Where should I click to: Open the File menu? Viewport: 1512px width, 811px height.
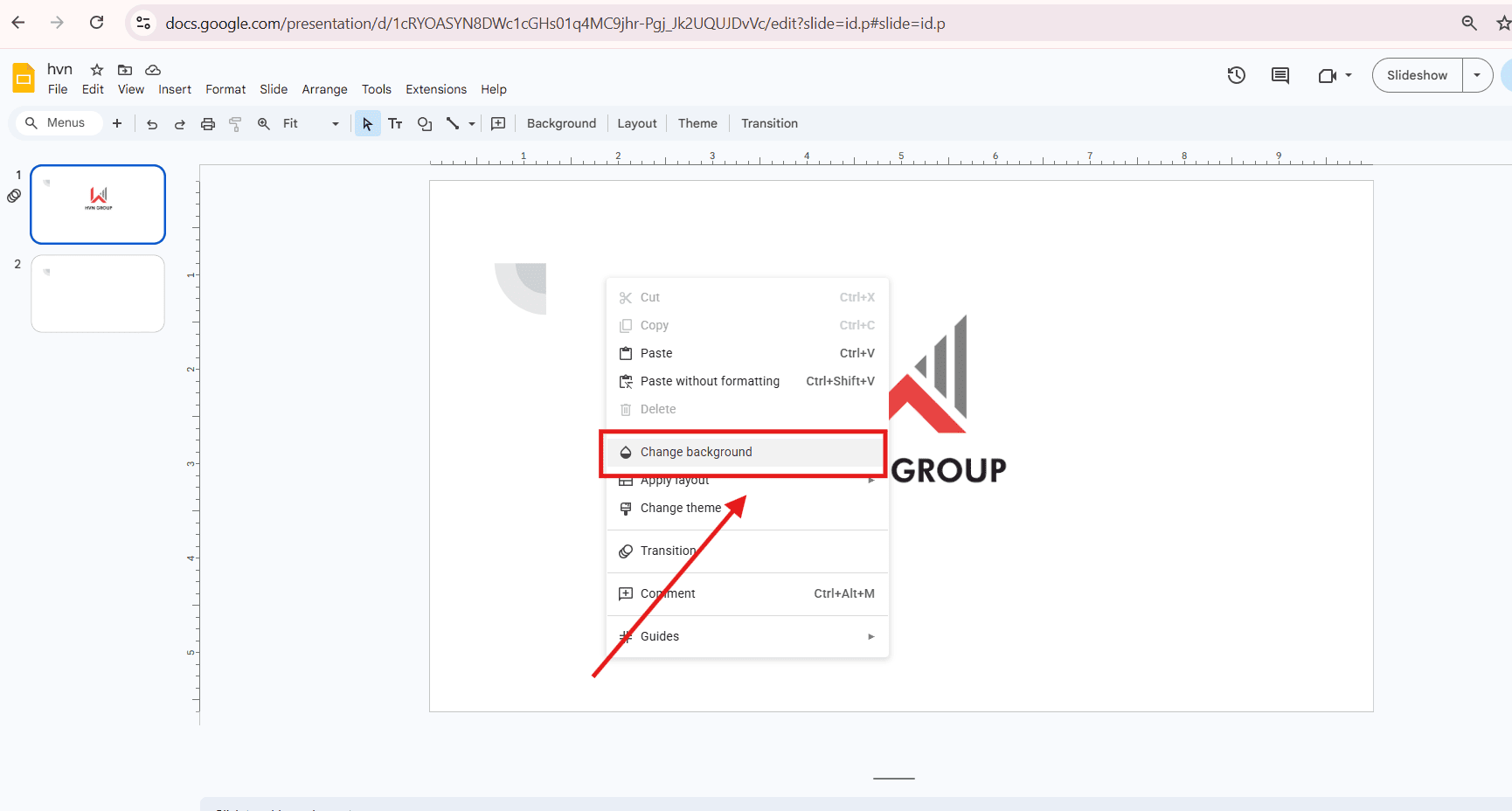point(58,89)
